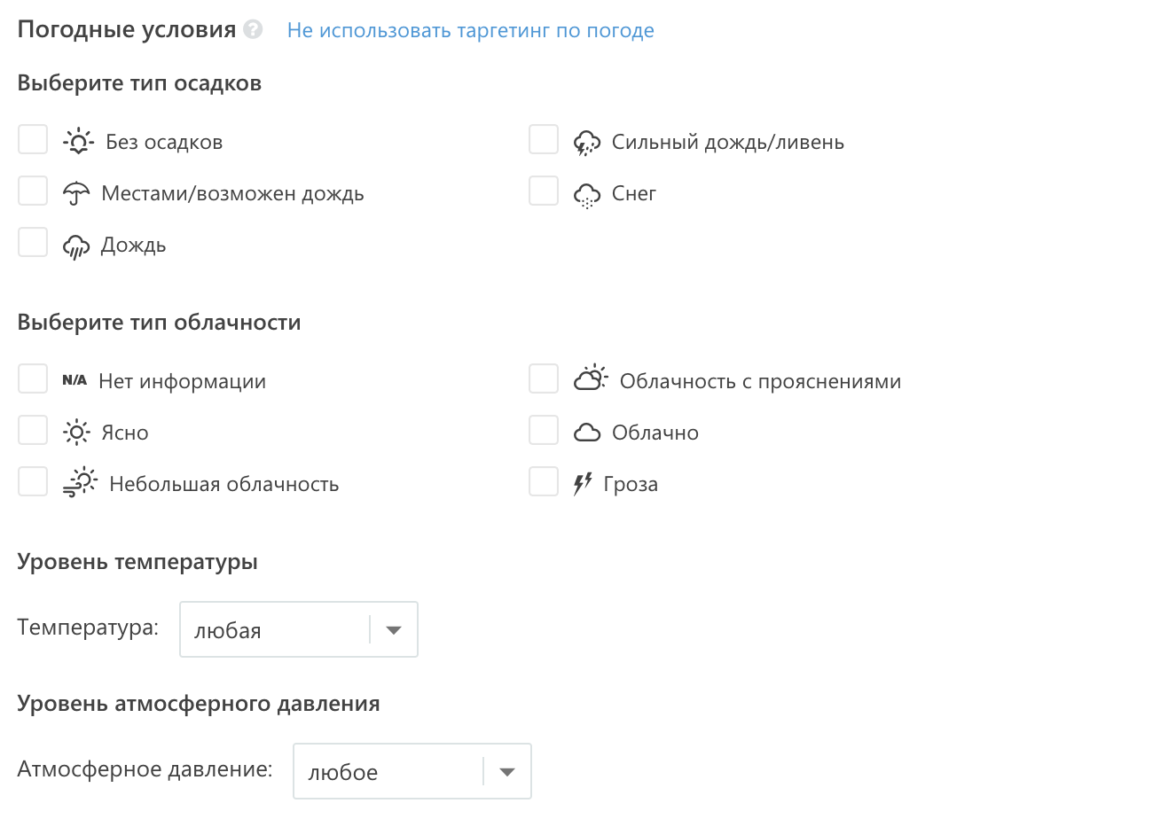Click the N/A icon for Нет информации
Viewport: 1176px width, 819px height.
tap(74, 381)
